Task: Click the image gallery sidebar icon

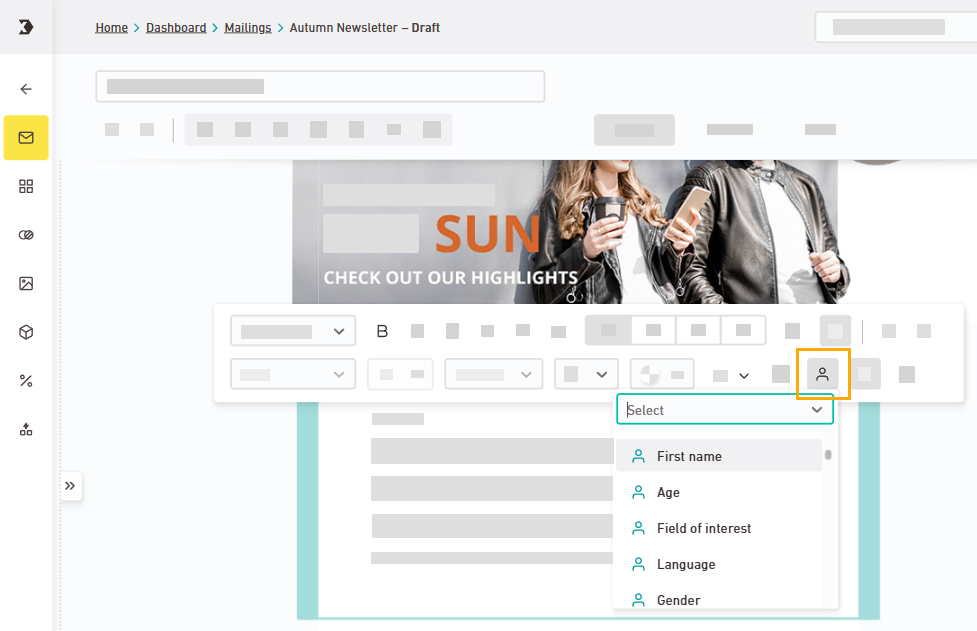Action: click(x=26, y=283)
